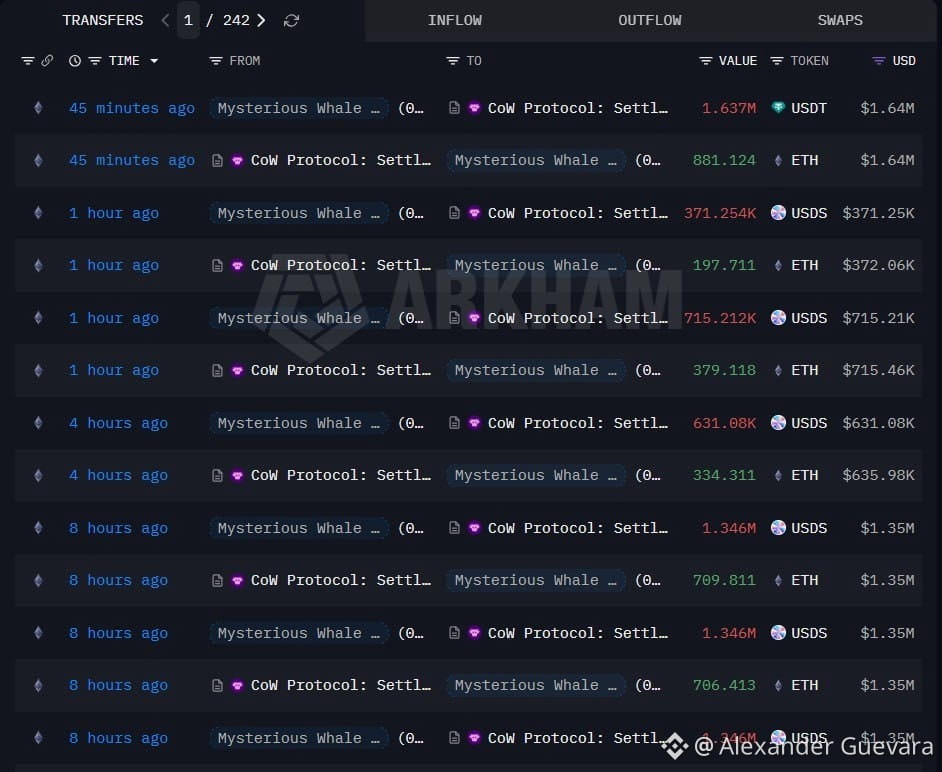Image resolution: width=942 pixels, height=772 pixels.
Task: Open the 45 minutes ago USDT transaction link
Action: click(132, 108)
